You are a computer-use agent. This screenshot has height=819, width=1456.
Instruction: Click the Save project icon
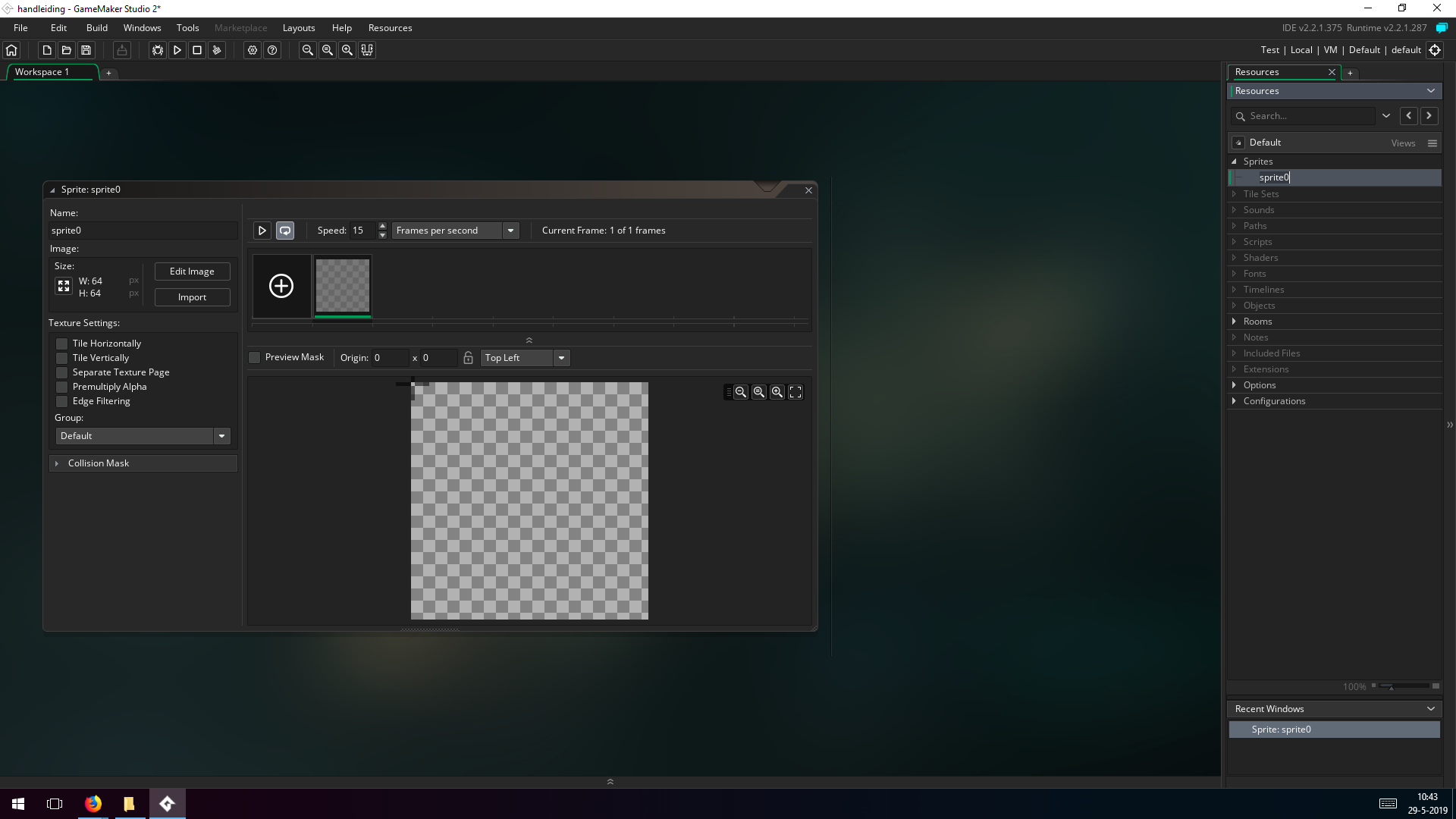pos(86,50)
